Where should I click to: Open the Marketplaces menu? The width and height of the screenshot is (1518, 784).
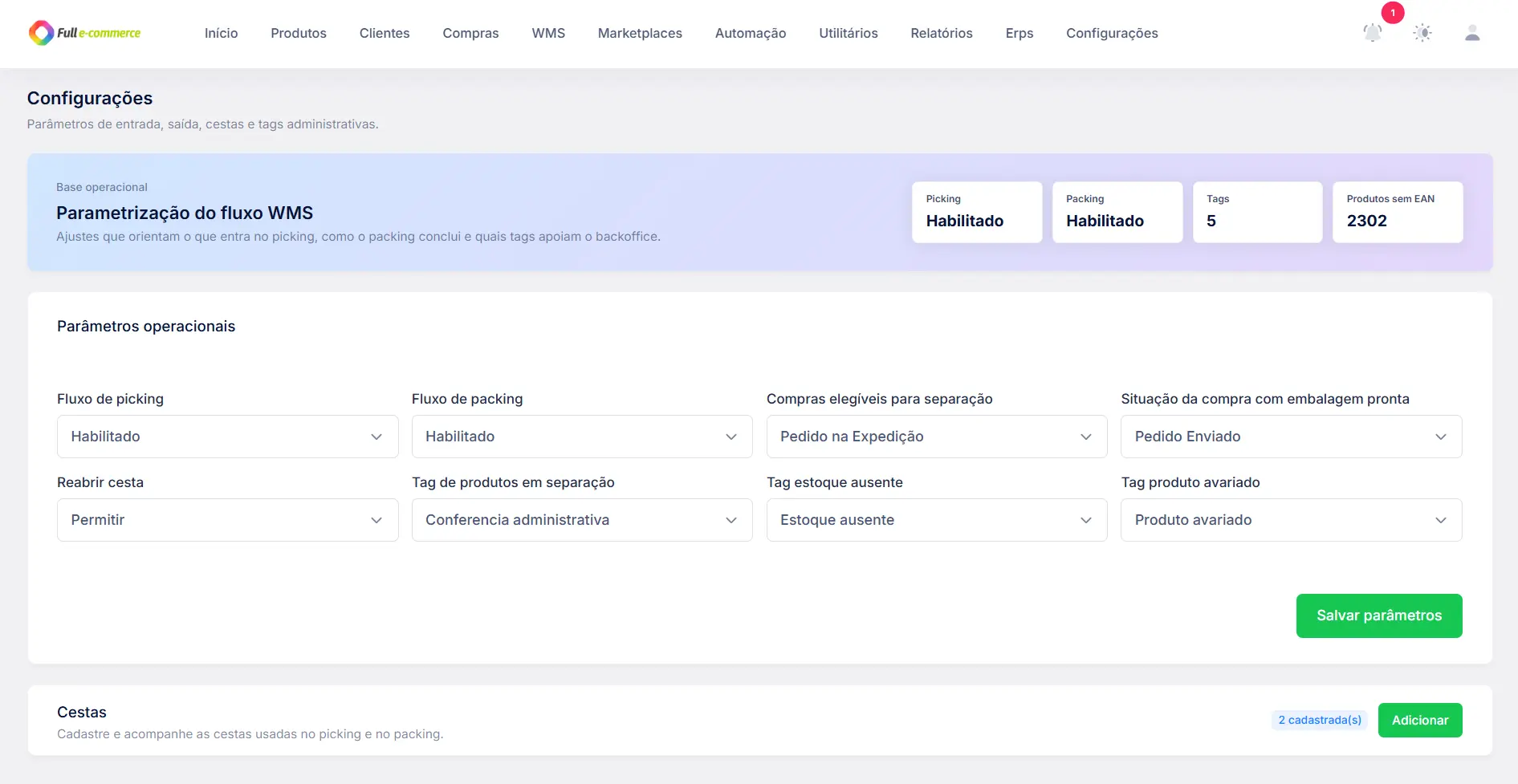[640, 33]
